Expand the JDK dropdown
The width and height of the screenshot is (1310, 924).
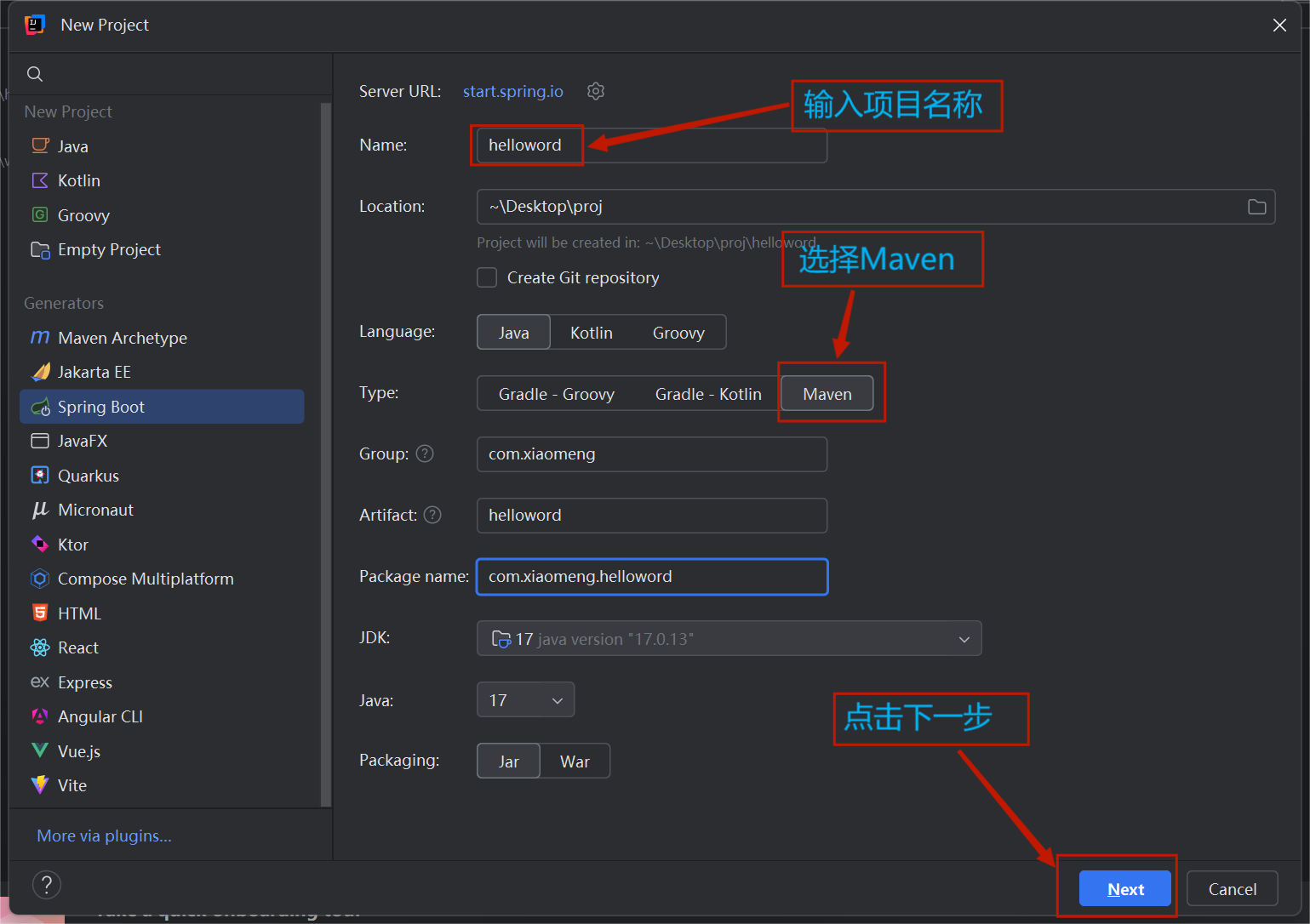(964, 639)
